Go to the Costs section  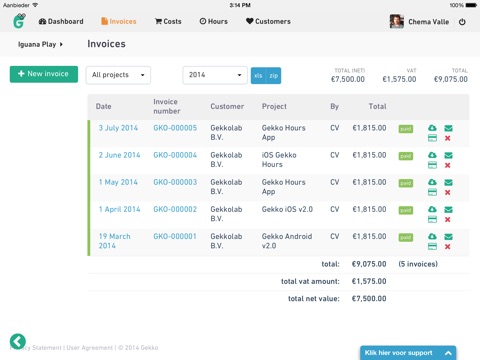point(168,21)
